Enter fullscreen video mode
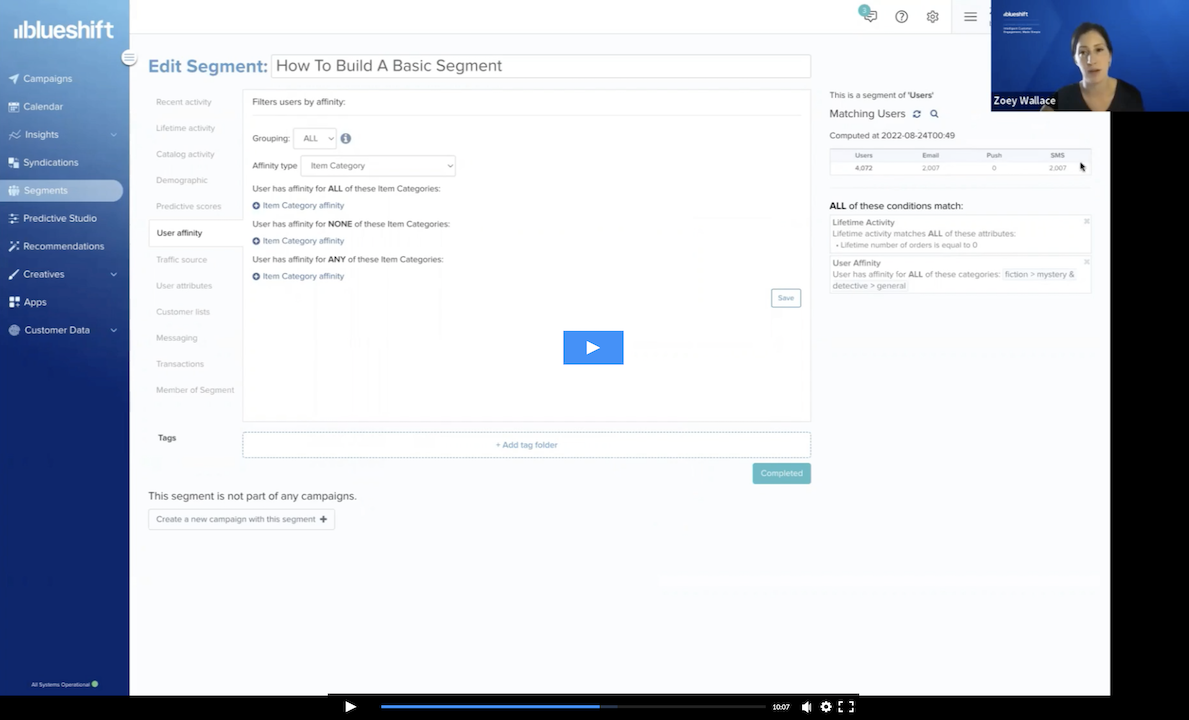 [846, 707]
